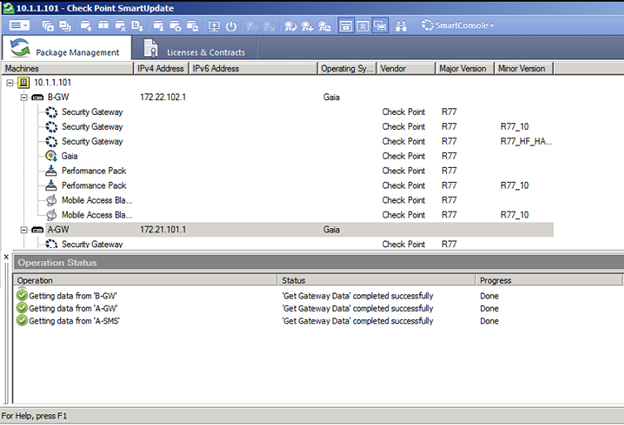The image size is (624, 425).
Task: Click Mobile Access Blade icon in R77_10 row
Action: pyautogui.click(x=51, y=215)
